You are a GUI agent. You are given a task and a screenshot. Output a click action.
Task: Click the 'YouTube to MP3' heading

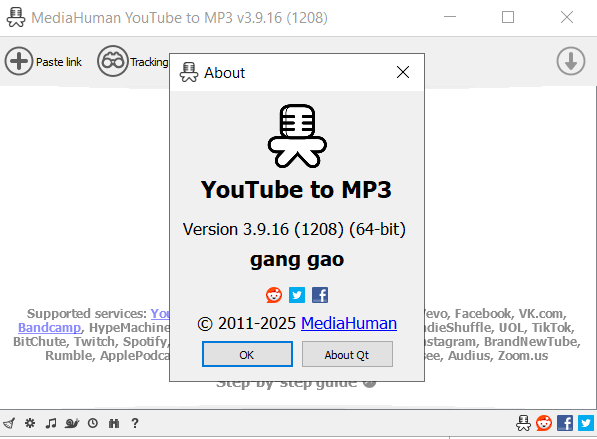click(x=296, y=190)
